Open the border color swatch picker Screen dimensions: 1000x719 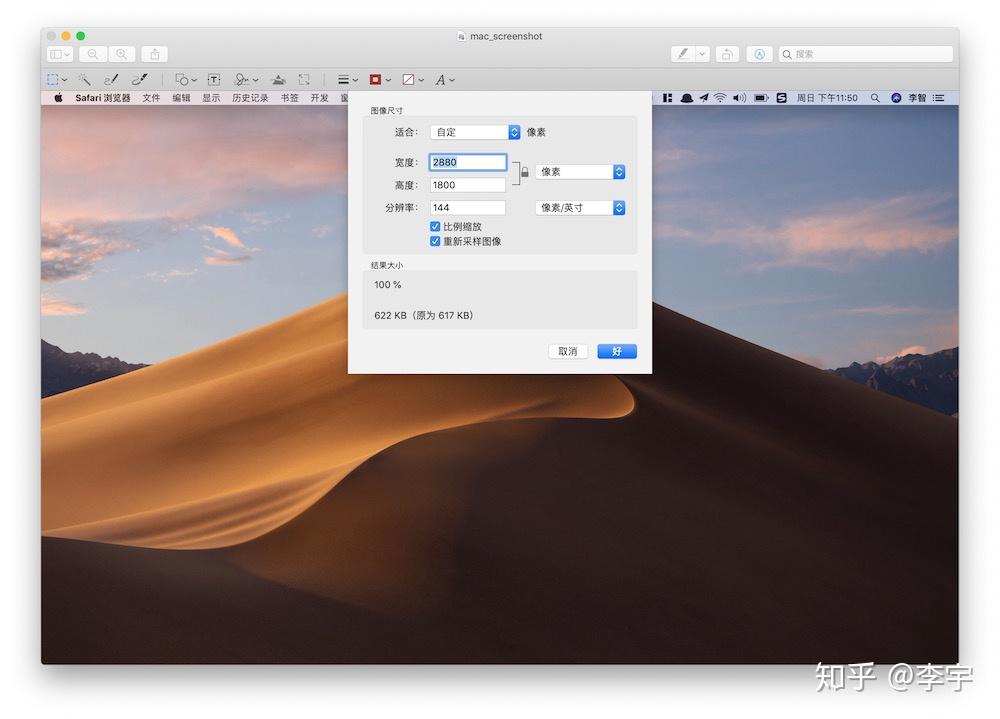point(375,79)
